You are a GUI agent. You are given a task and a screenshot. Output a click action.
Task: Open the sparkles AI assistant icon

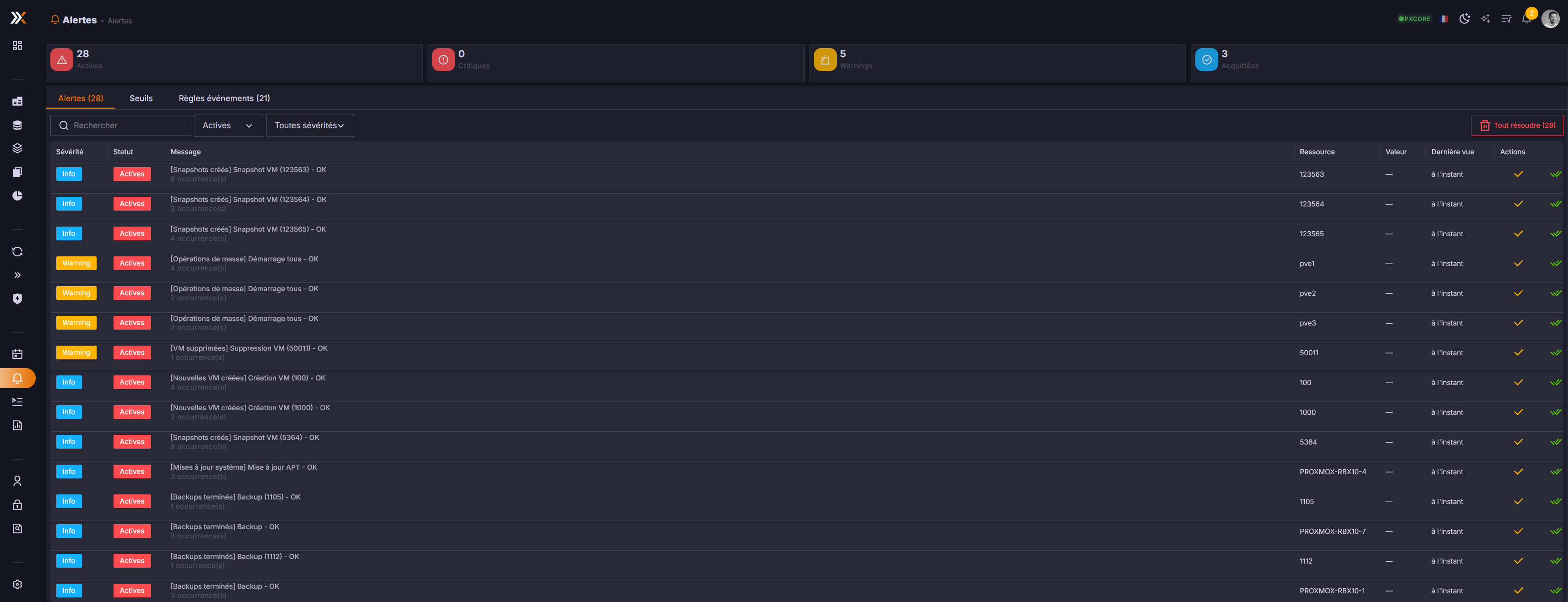tap(1485, 18)
